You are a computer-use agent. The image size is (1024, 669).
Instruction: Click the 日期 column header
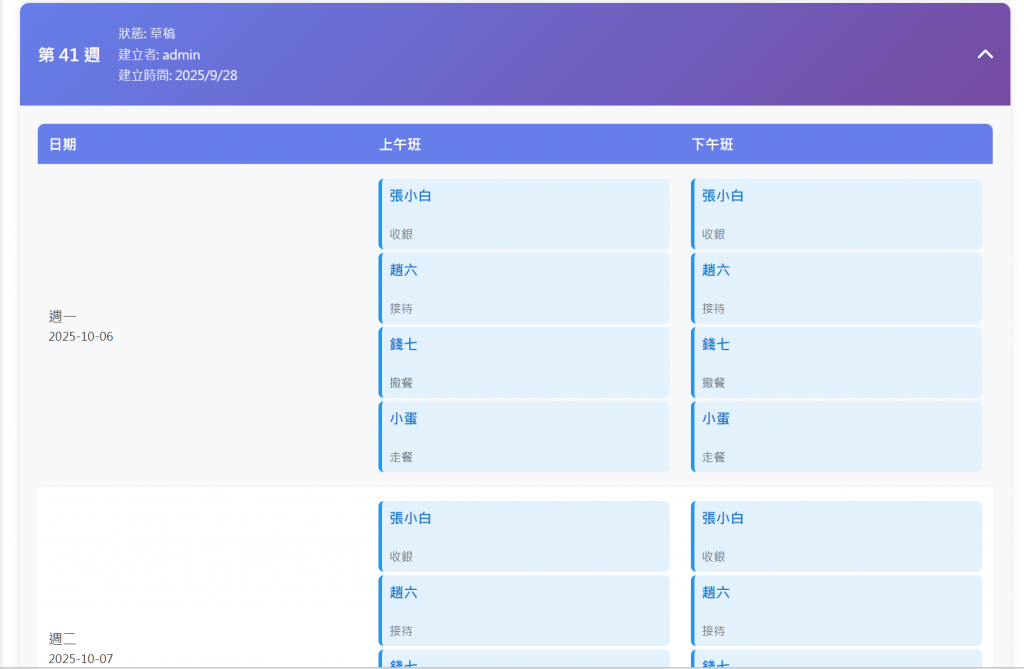(x=63, y=144)
